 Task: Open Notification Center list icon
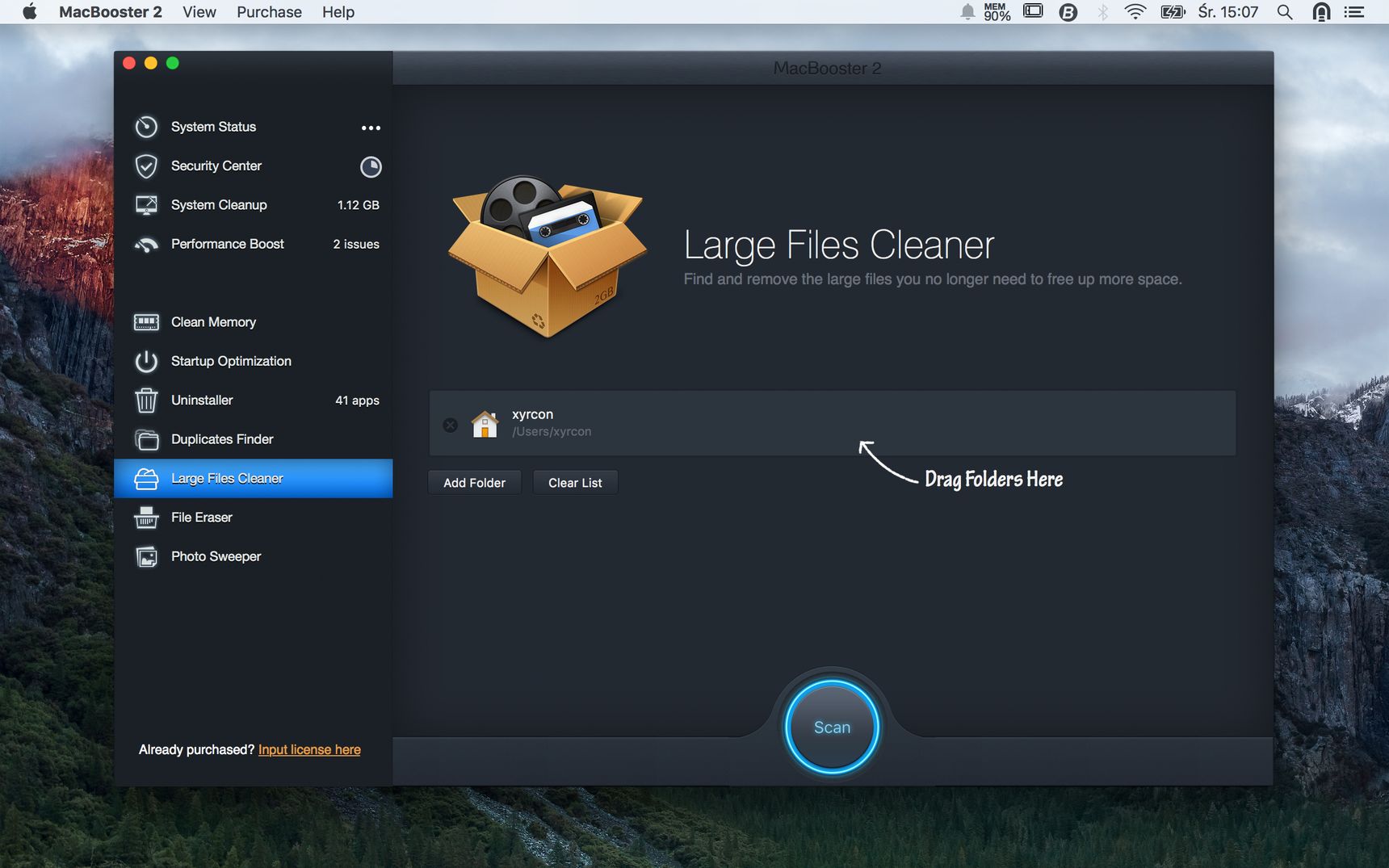tap(1353, 12)
